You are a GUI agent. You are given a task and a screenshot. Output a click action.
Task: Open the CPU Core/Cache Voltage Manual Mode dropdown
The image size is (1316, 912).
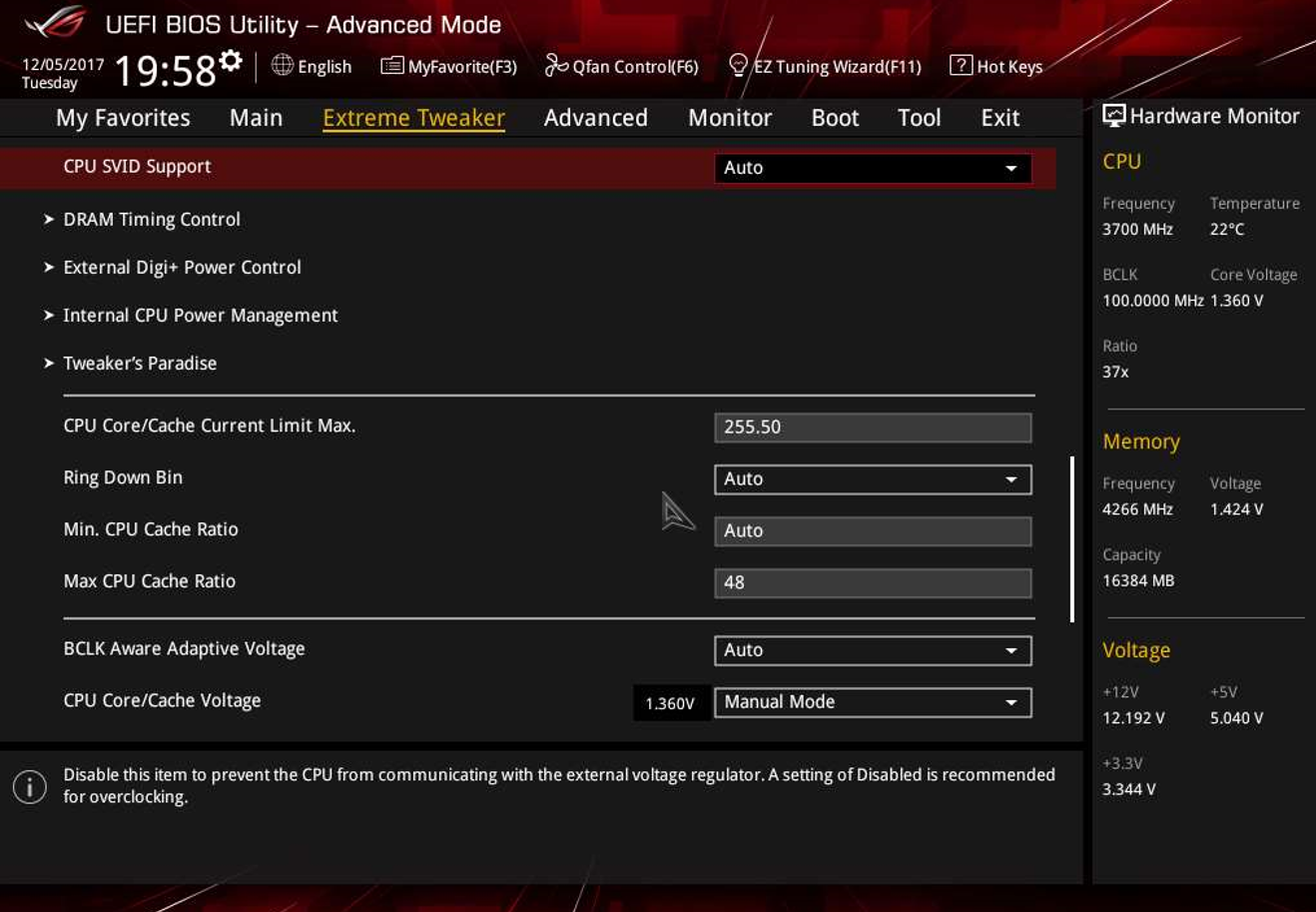[x=873, y=702]
